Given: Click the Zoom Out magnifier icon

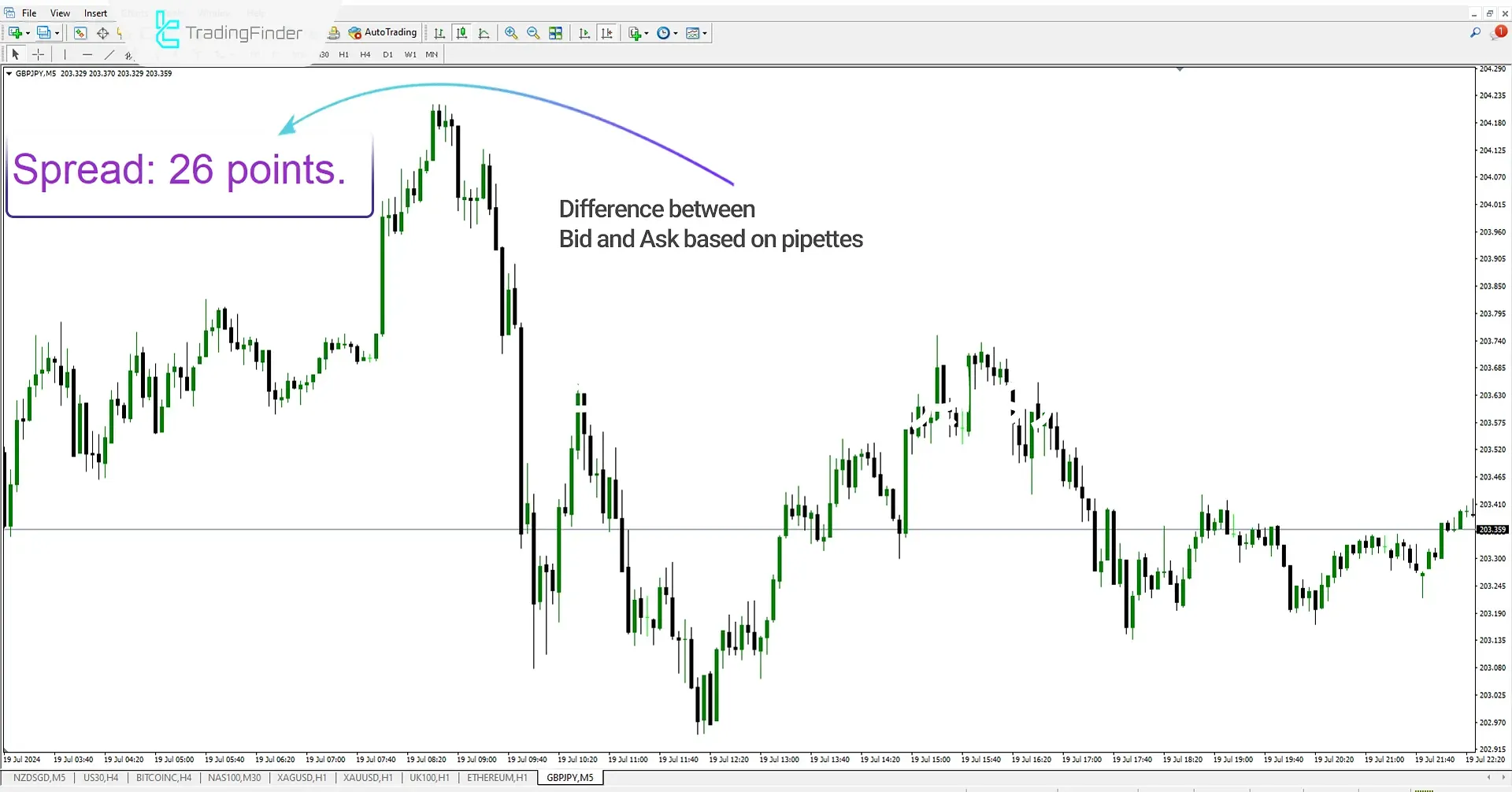Looking at the screenshot, I should 533,32.
